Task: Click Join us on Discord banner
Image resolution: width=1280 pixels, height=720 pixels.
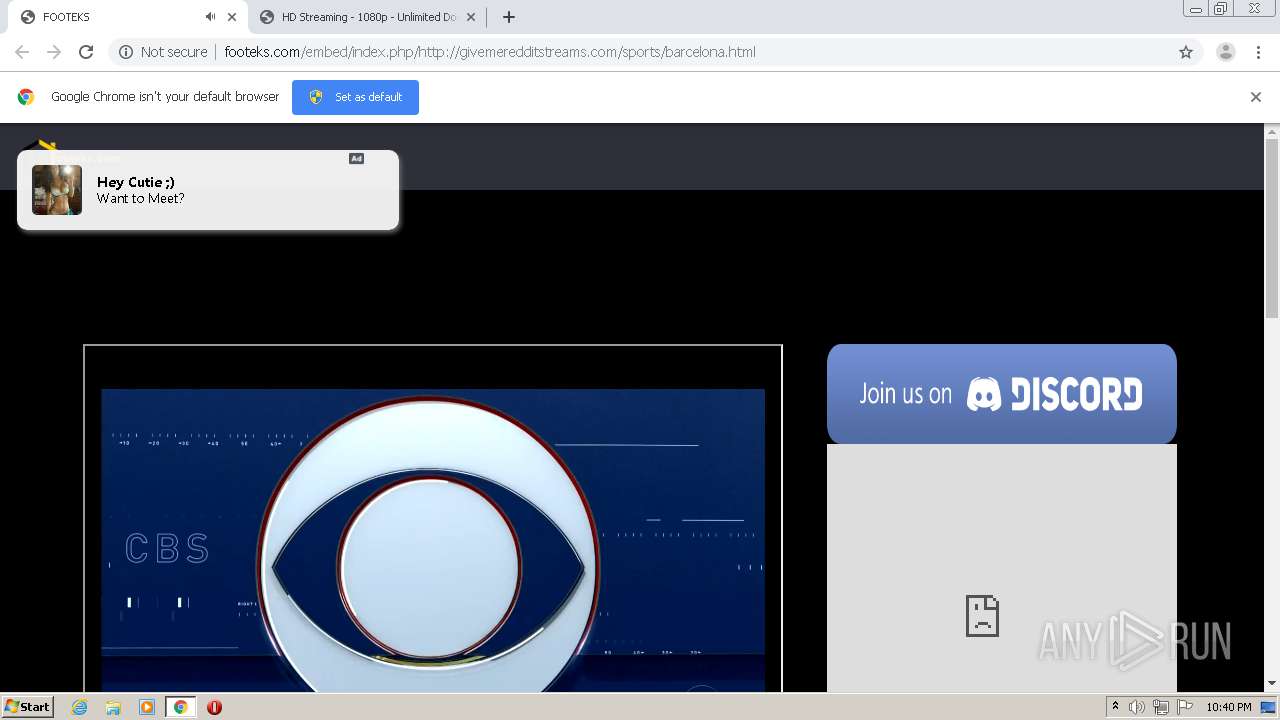Action: pyautogui.click(x=1002, y=394)
